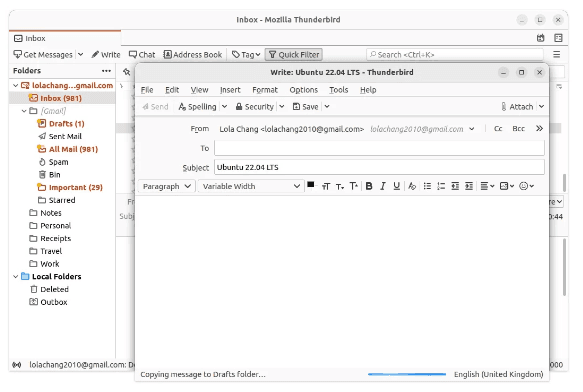Image resolution: width=583 pixels, height=392 pixels.
Task: Toggle the Quick Filter button
Action: [294, 55]
